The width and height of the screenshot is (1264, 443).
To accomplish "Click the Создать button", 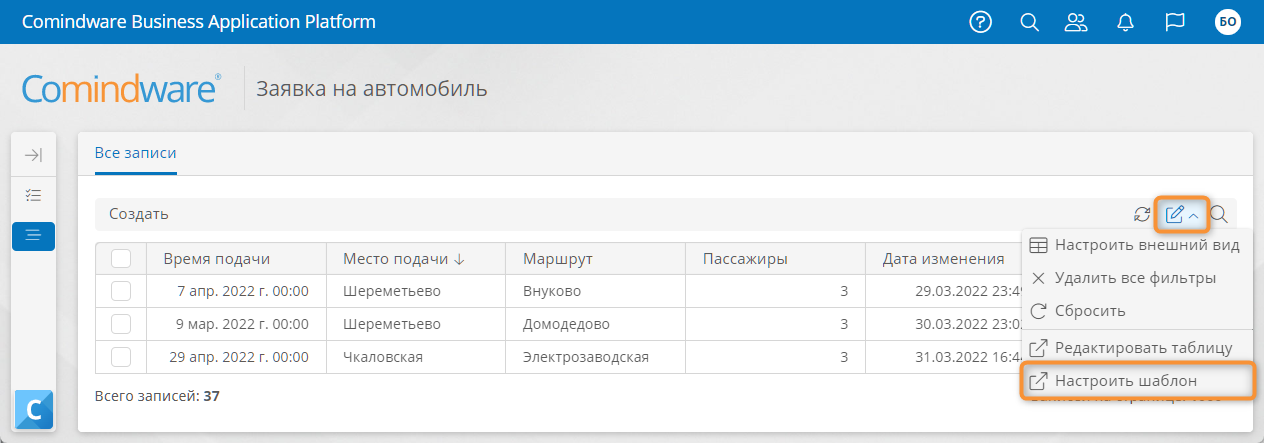I will (x=139, y=214).
